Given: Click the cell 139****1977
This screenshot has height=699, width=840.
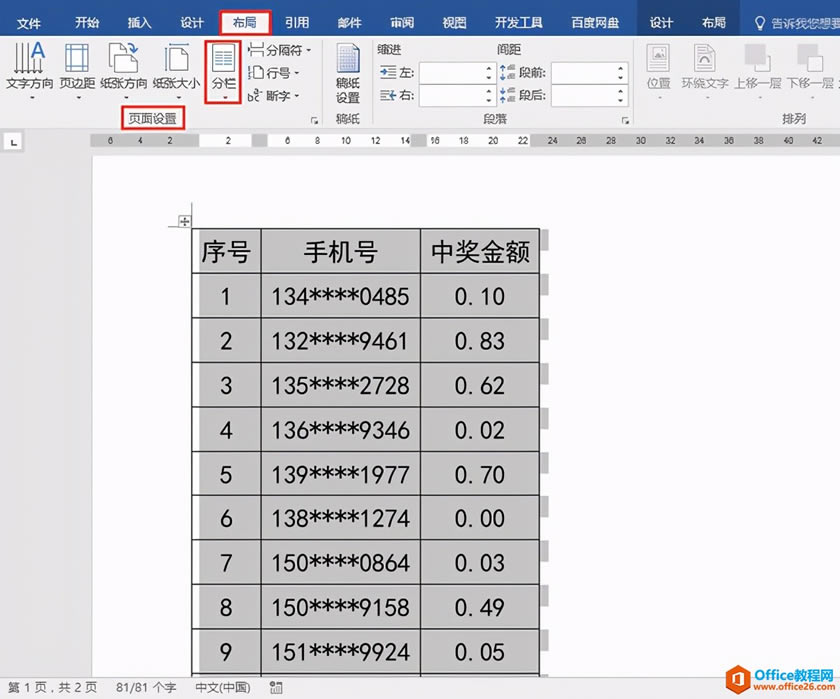Looking at the screenshot, I should point(341,474).
